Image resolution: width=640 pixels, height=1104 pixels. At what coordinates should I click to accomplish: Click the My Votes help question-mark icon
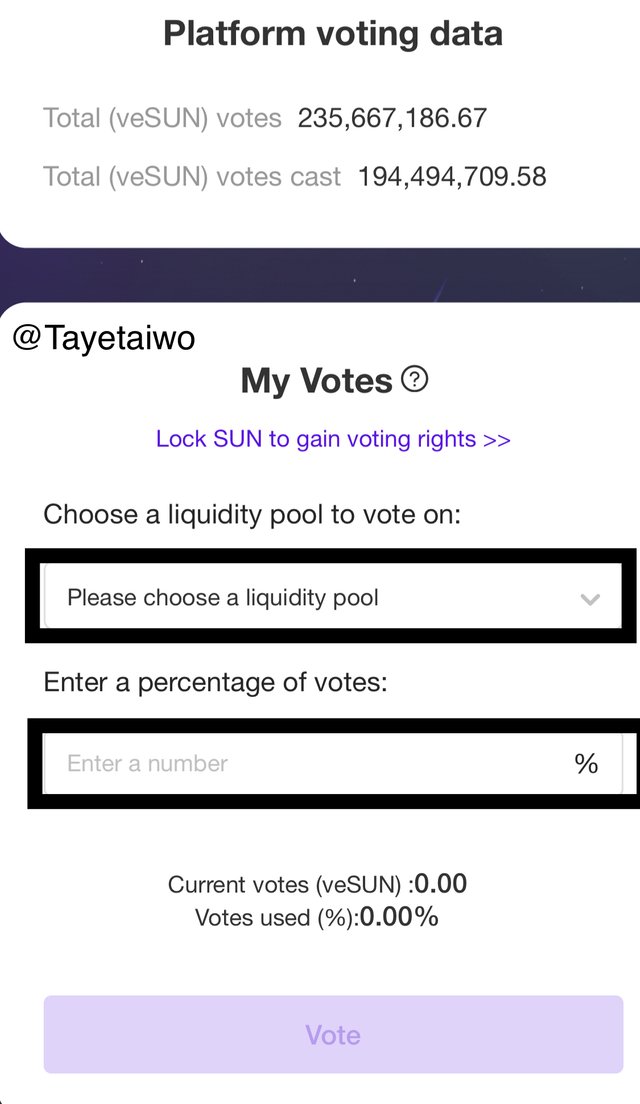(x=415, y=380)
